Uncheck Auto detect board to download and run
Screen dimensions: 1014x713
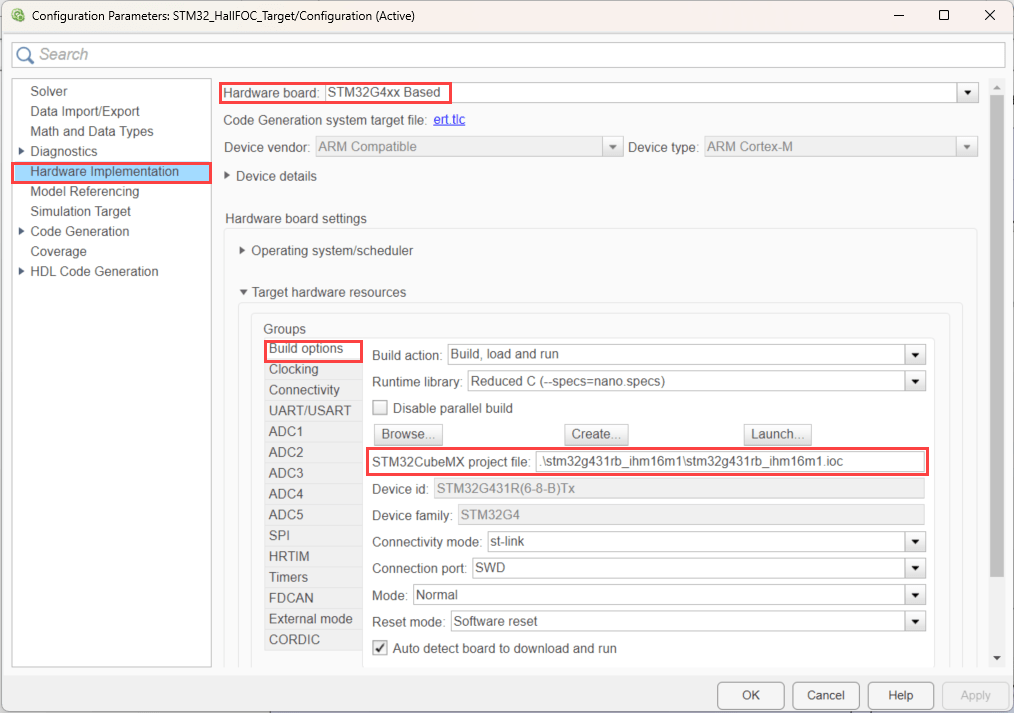(380, 648)
